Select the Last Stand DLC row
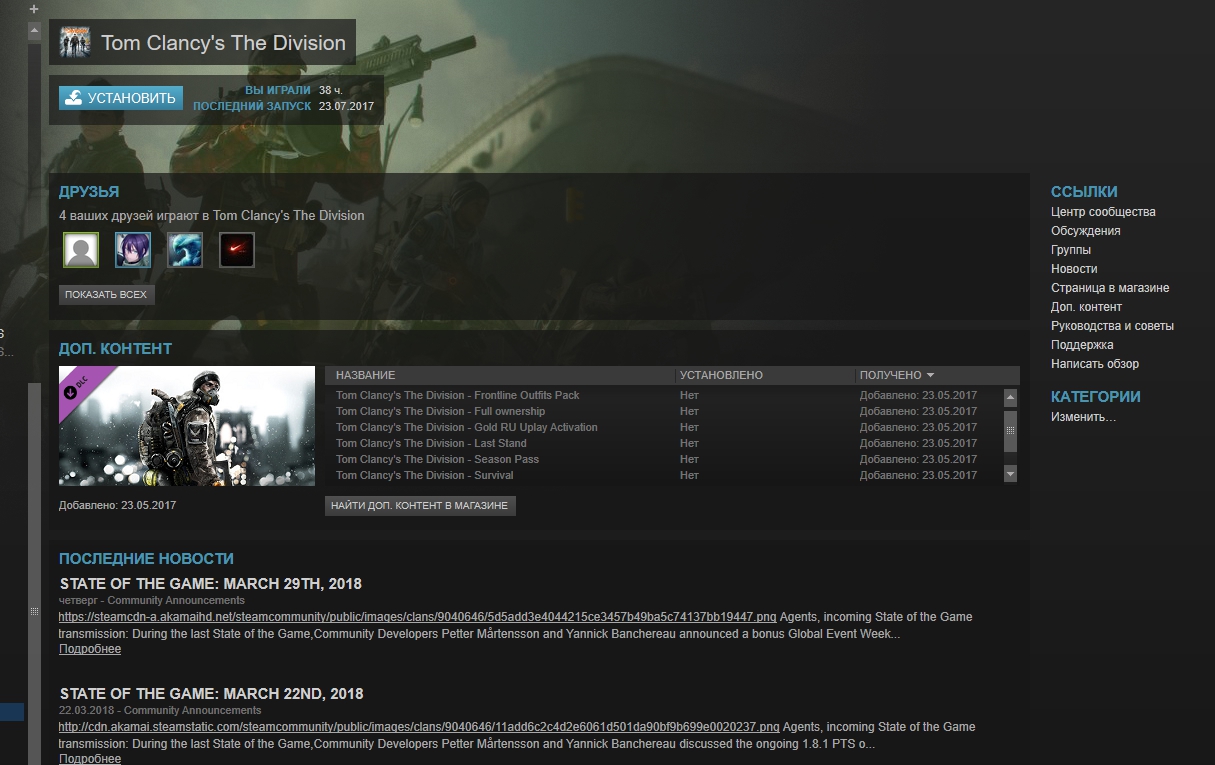 tap(663, 443)
